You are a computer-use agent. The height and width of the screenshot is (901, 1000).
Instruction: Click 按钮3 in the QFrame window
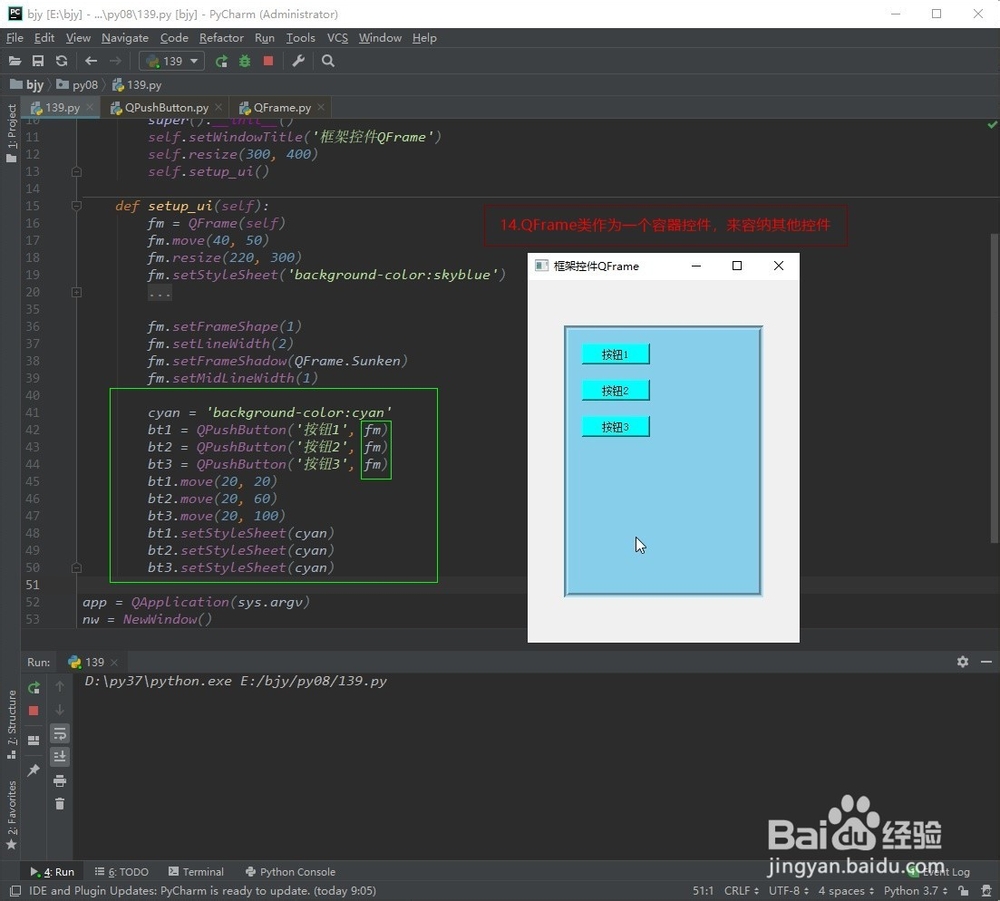(x=615, y=427)
